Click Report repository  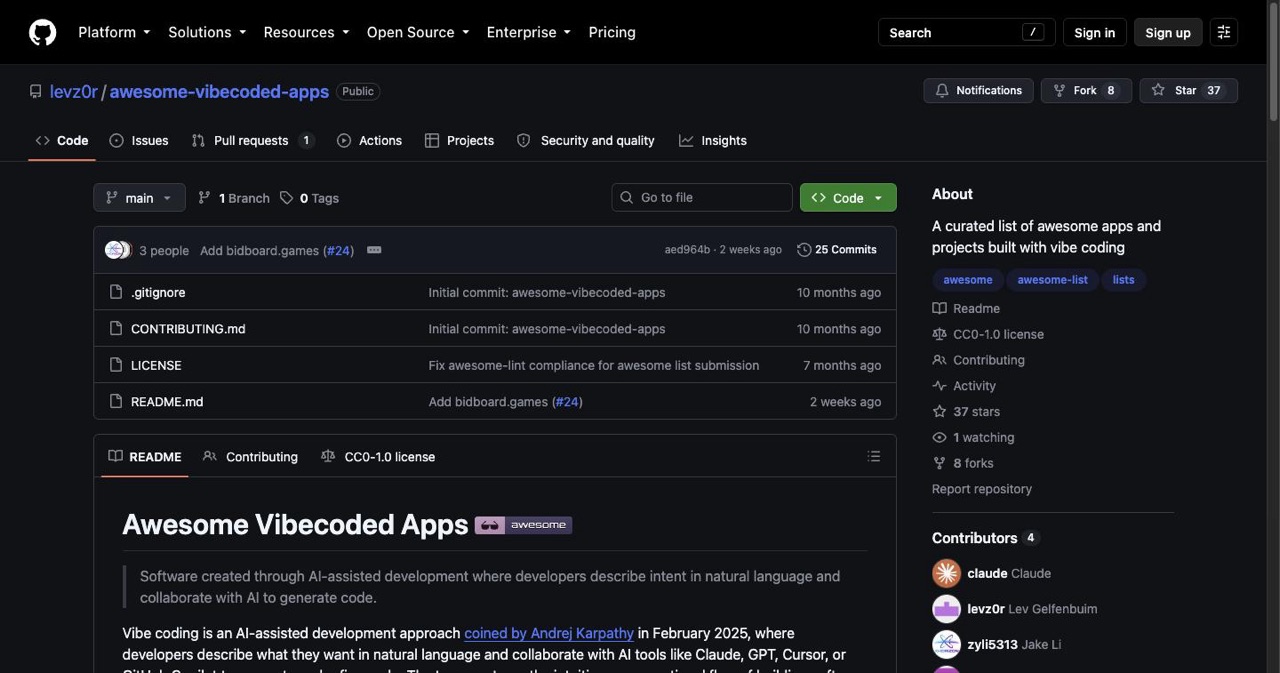(x=982, y=489)
